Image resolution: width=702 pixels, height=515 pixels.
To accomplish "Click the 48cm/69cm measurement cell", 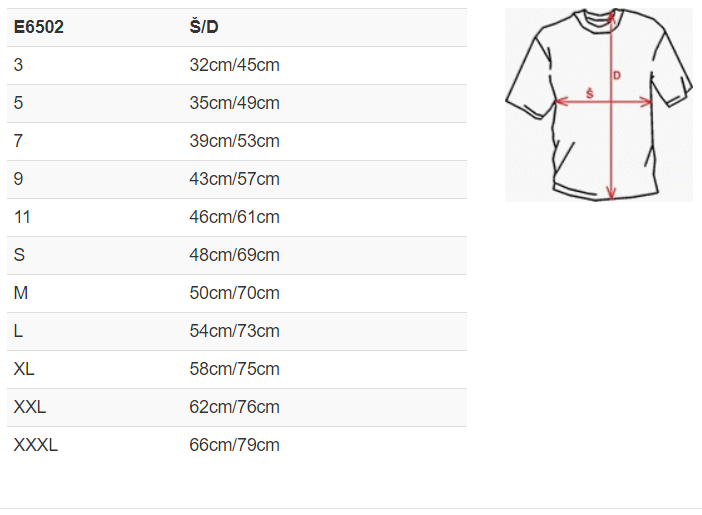I will click(234, 255).
